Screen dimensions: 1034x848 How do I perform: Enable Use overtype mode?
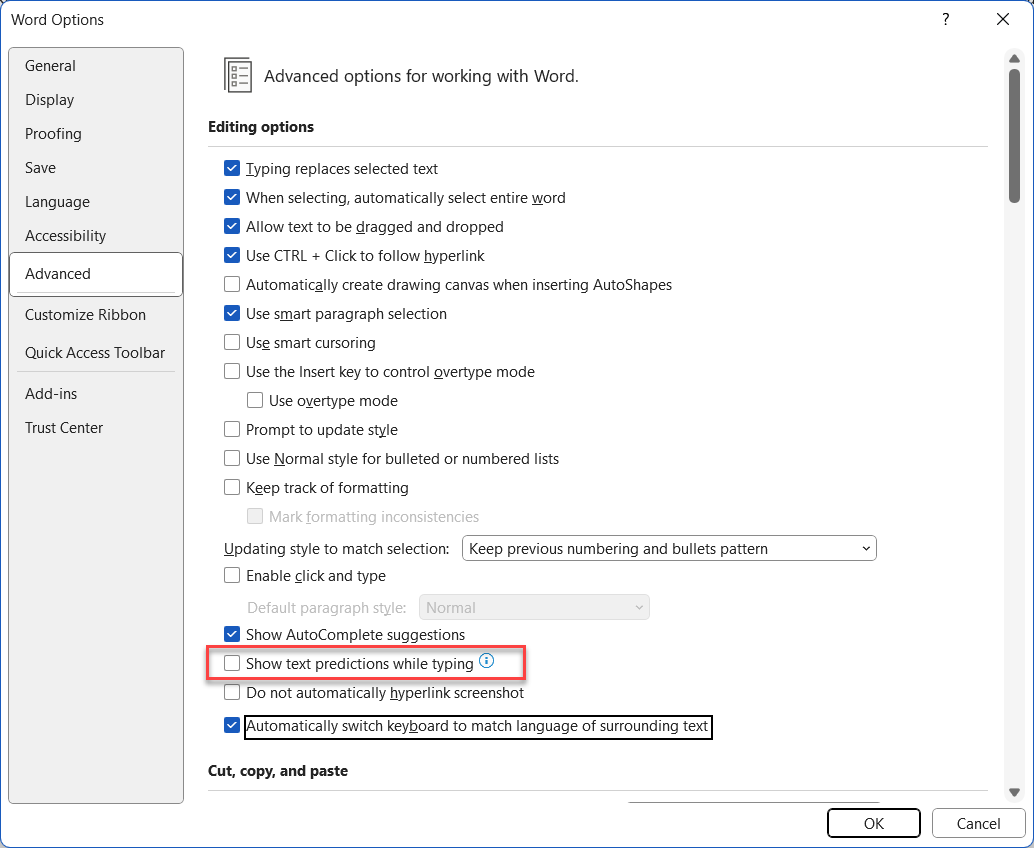tap(255, 400)
